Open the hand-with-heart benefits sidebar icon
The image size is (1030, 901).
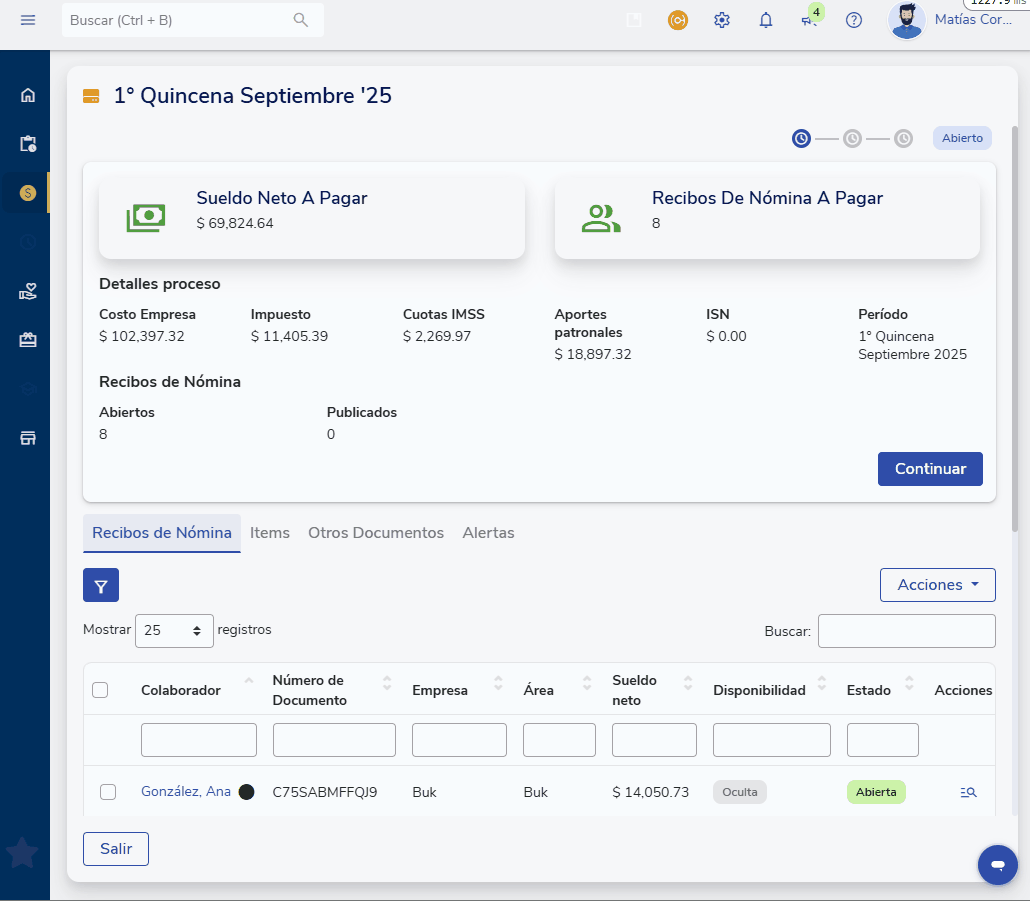tap(28, 291)
